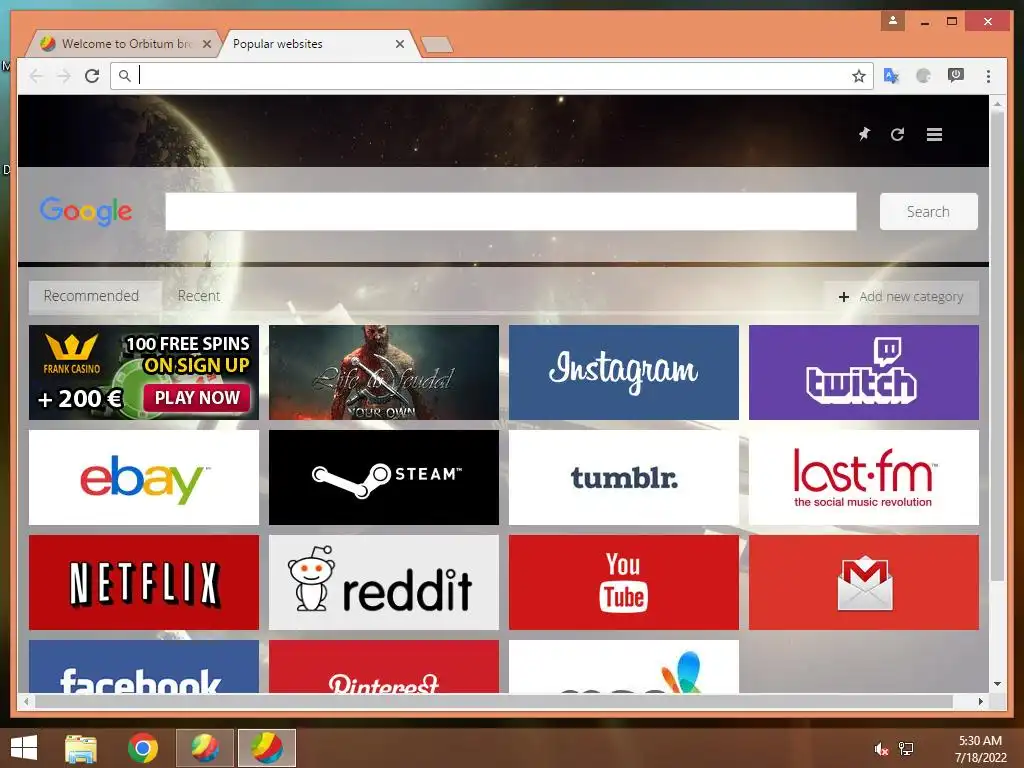Image resolution: width=1024 pixels, height=768 pixels.
Task: Reload the page with the refresh icon
Action: [92, 76]
